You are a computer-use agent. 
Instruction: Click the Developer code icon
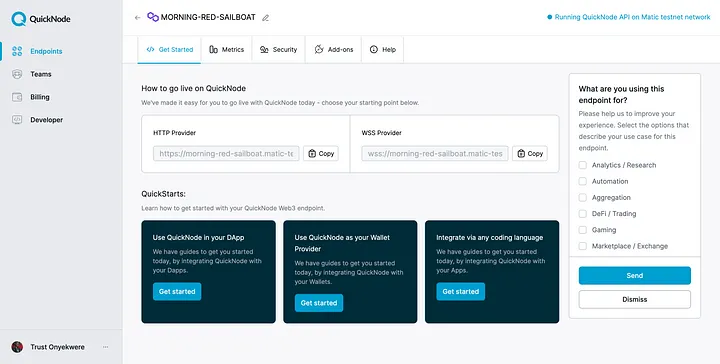pyautogui.click(x=17, y=120)
